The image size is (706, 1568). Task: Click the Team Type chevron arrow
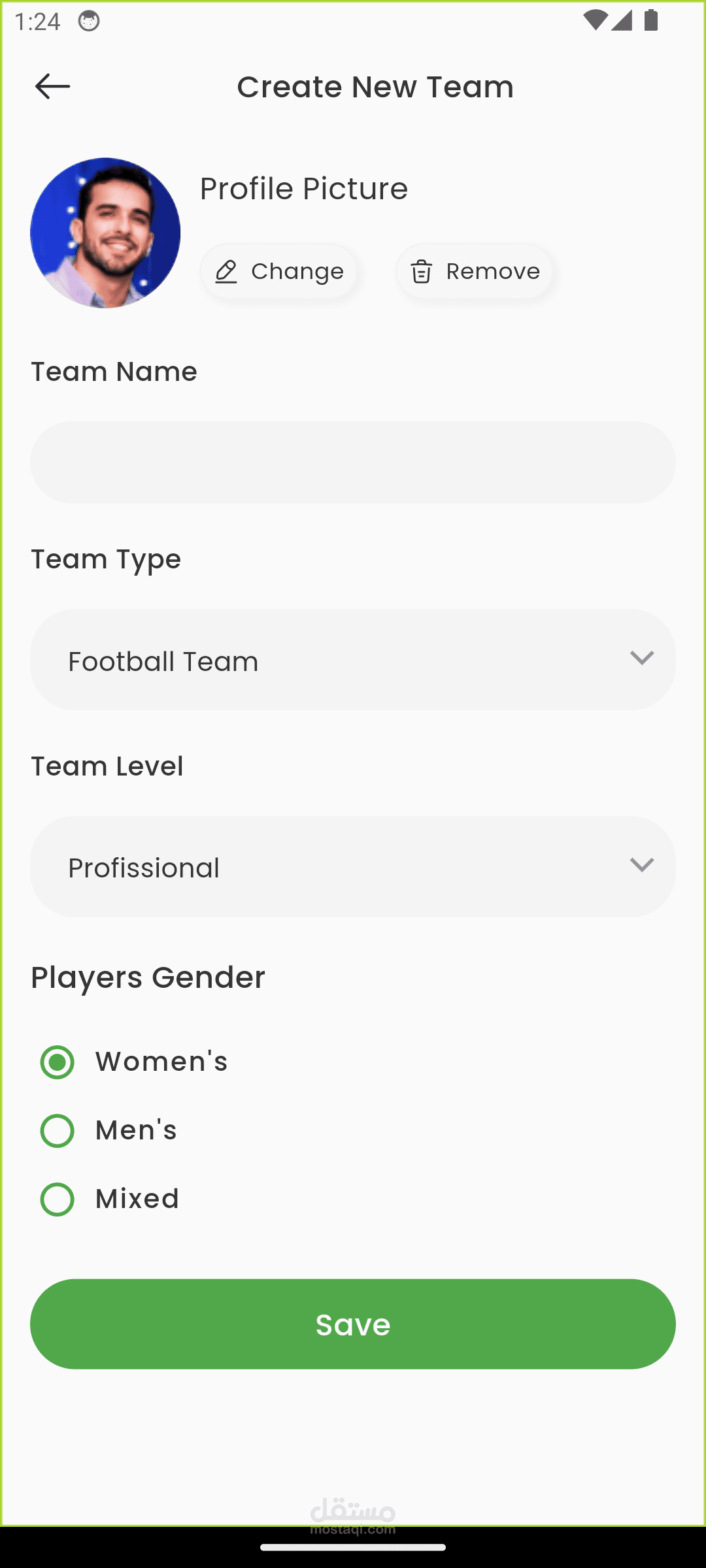tap(642, 657)
